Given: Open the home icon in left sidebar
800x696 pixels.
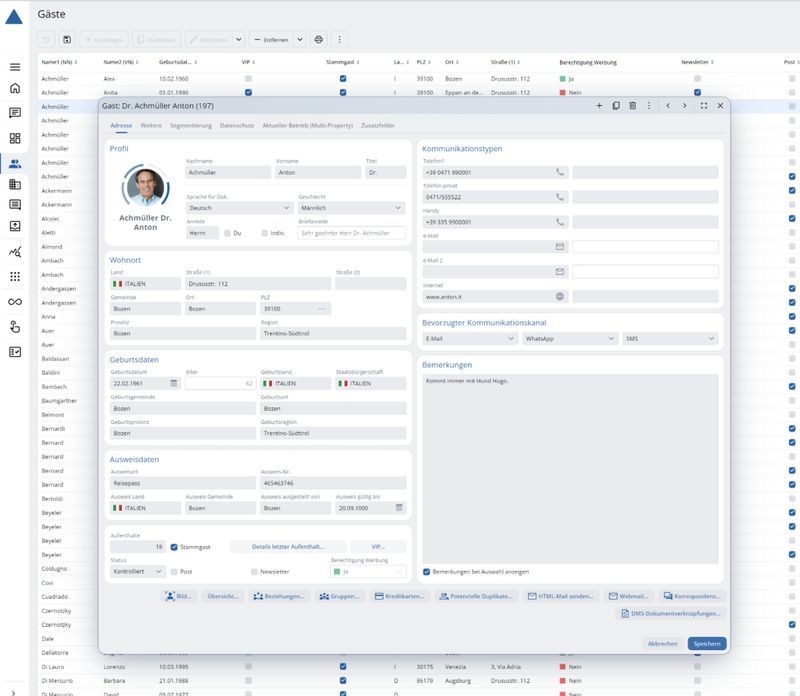Looking at the screenshot, I should coord(15,88).
